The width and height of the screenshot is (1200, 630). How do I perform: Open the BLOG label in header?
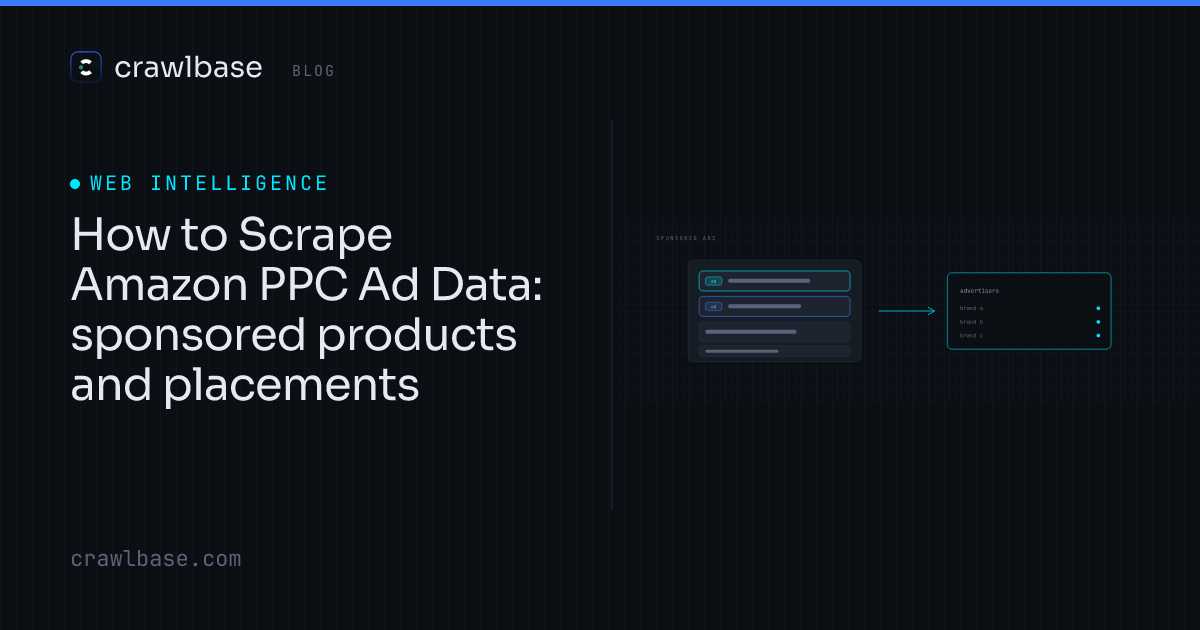314,71
